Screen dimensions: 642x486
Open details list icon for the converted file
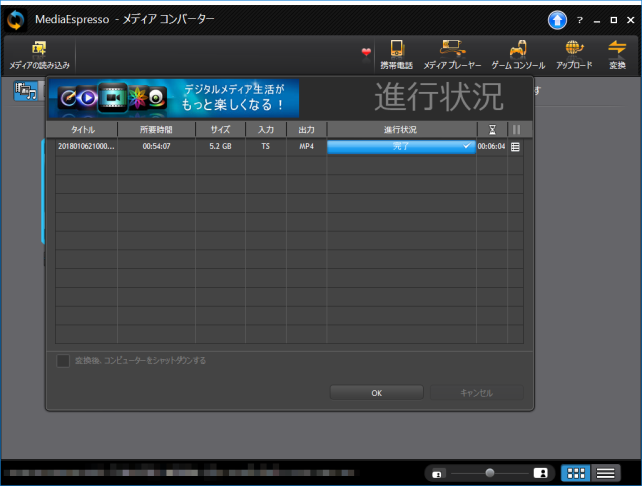515,147
